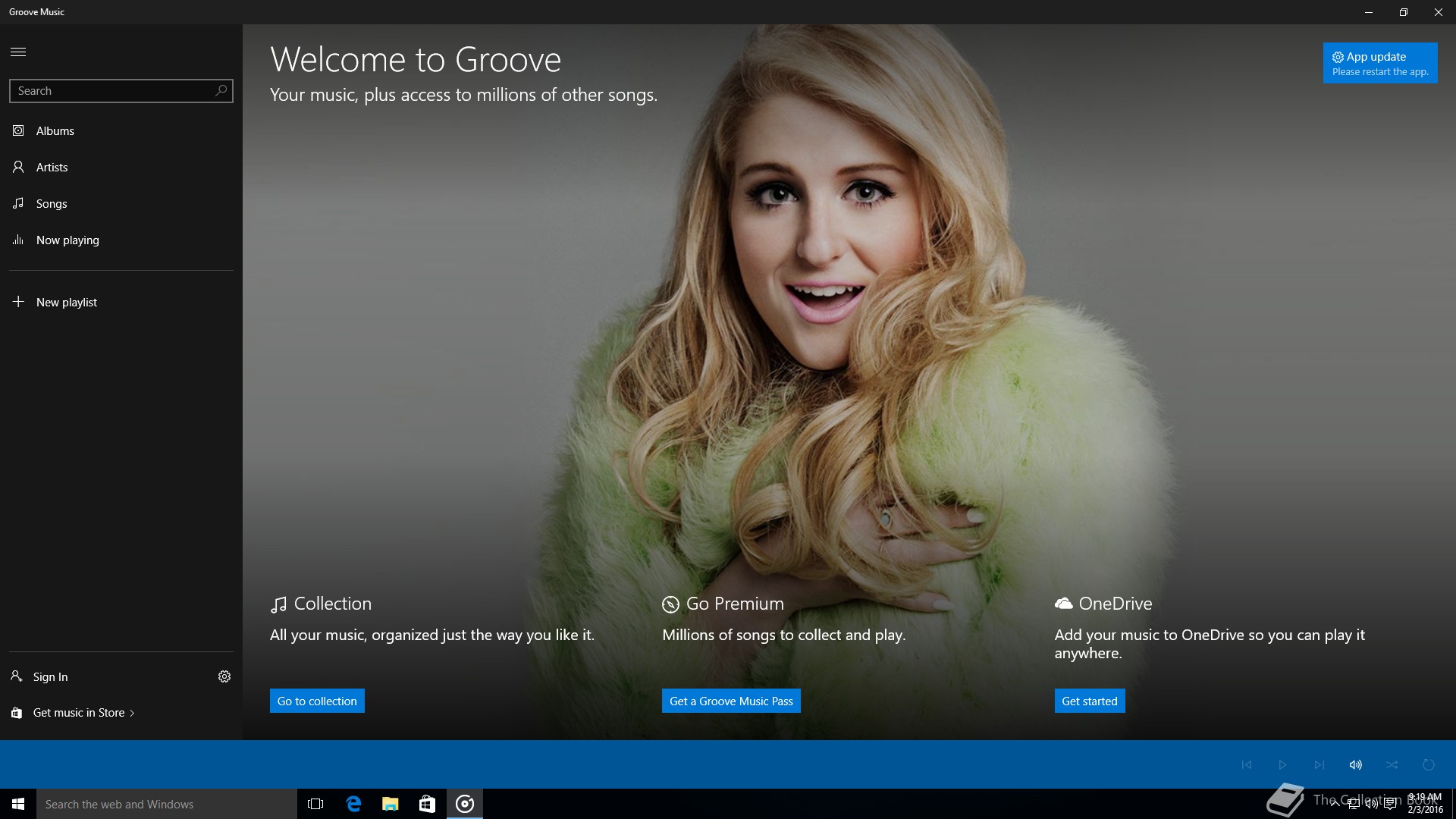Open the Artists view
Viewport: 1456px width, 819px height.
point(121,167)
